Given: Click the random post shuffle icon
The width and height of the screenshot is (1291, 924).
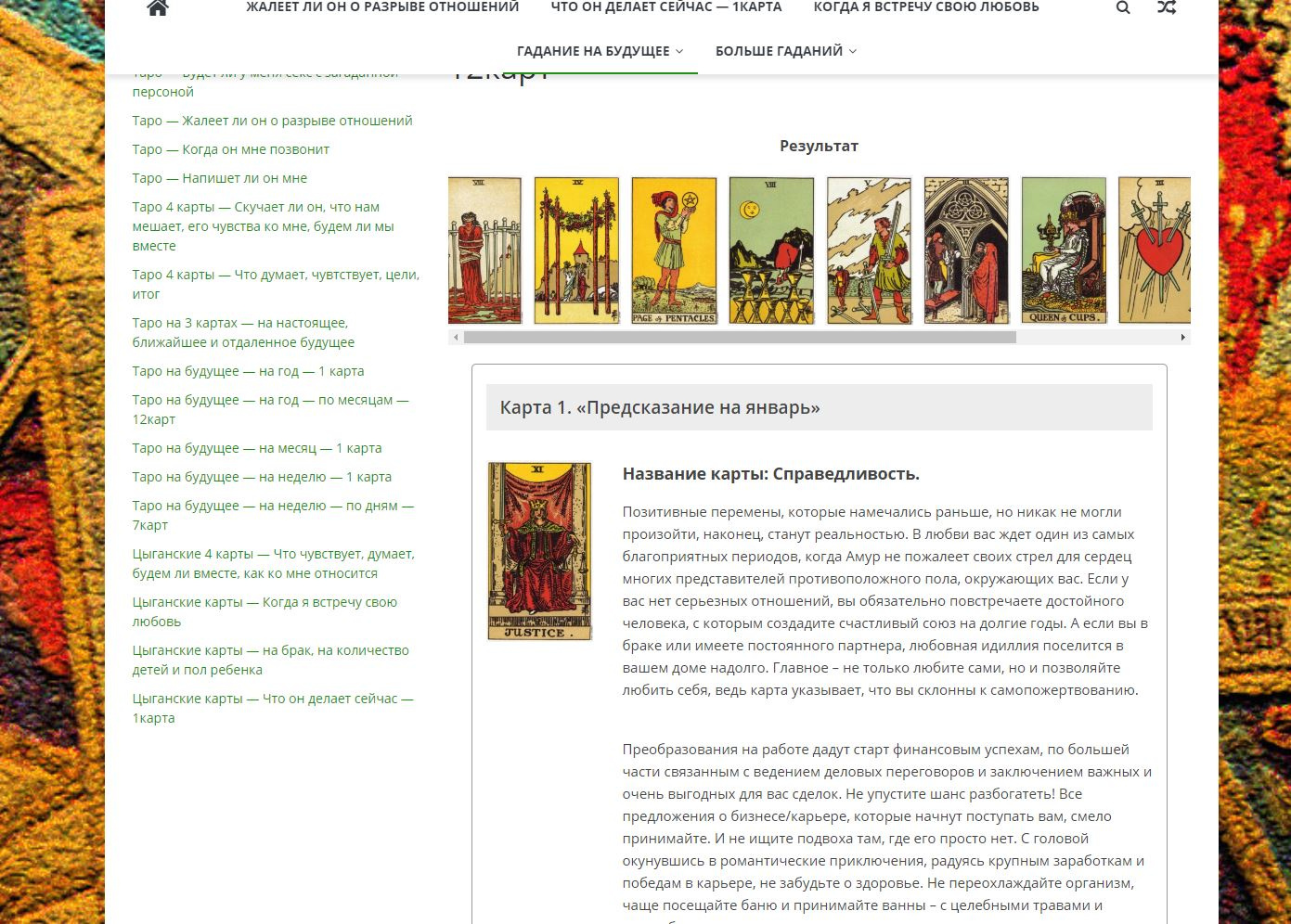Looking at the screenshot, I should point(1168,7).
